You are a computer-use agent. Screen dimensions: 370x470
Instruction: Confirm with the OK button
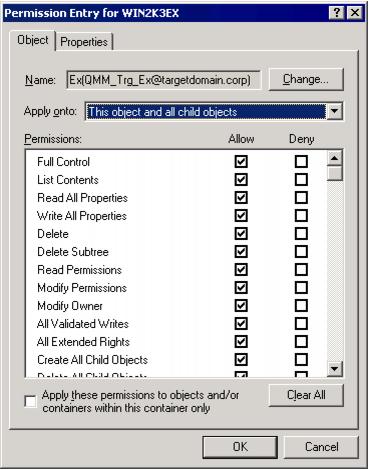(x=240, y=447)
